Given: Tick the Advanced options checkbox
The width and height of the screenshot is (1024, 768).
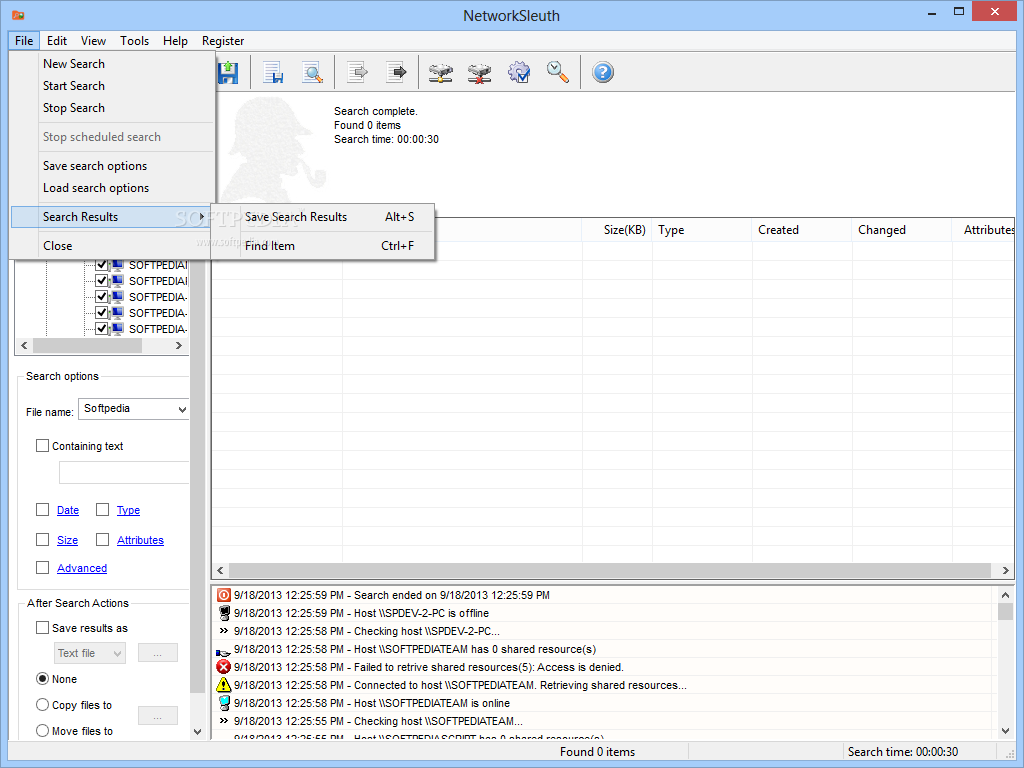Looking at the screenshot, I should coord(42,568).
